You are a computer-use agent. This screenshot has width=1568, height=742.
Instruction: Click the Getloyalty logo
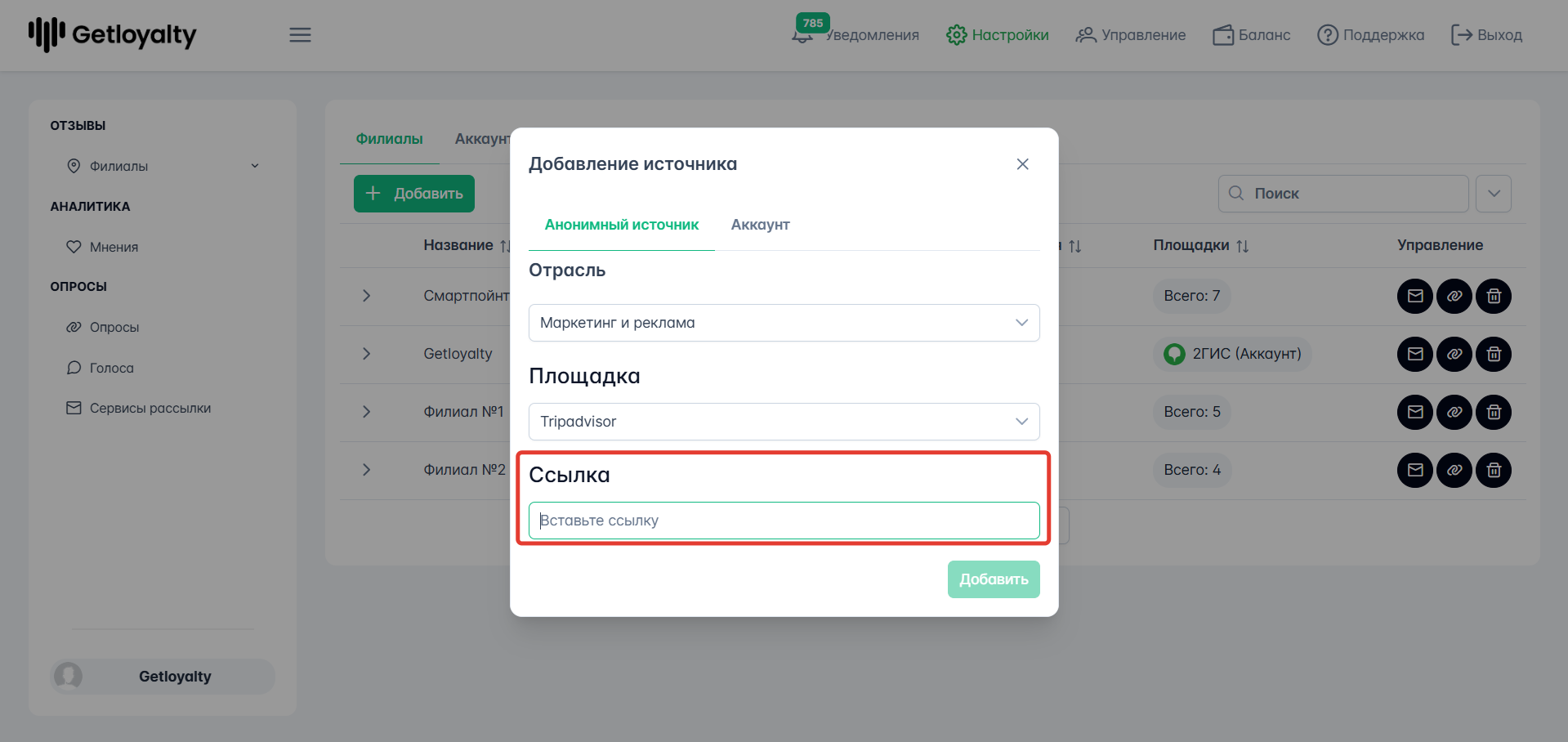tap(113, 34)
